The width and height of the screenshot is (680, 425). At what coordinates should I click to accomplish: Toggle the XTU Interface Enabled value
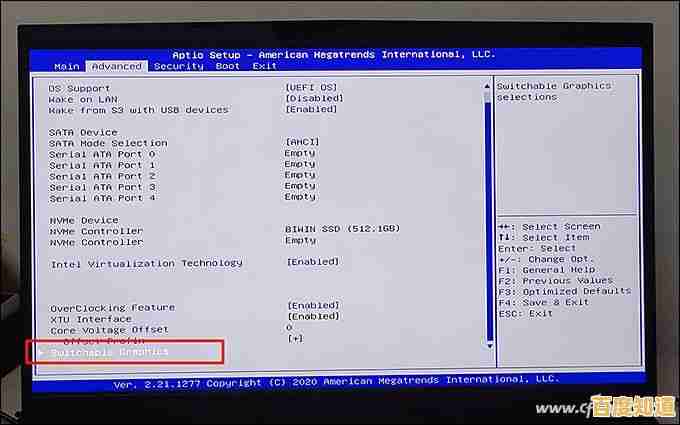click(312, 317)
